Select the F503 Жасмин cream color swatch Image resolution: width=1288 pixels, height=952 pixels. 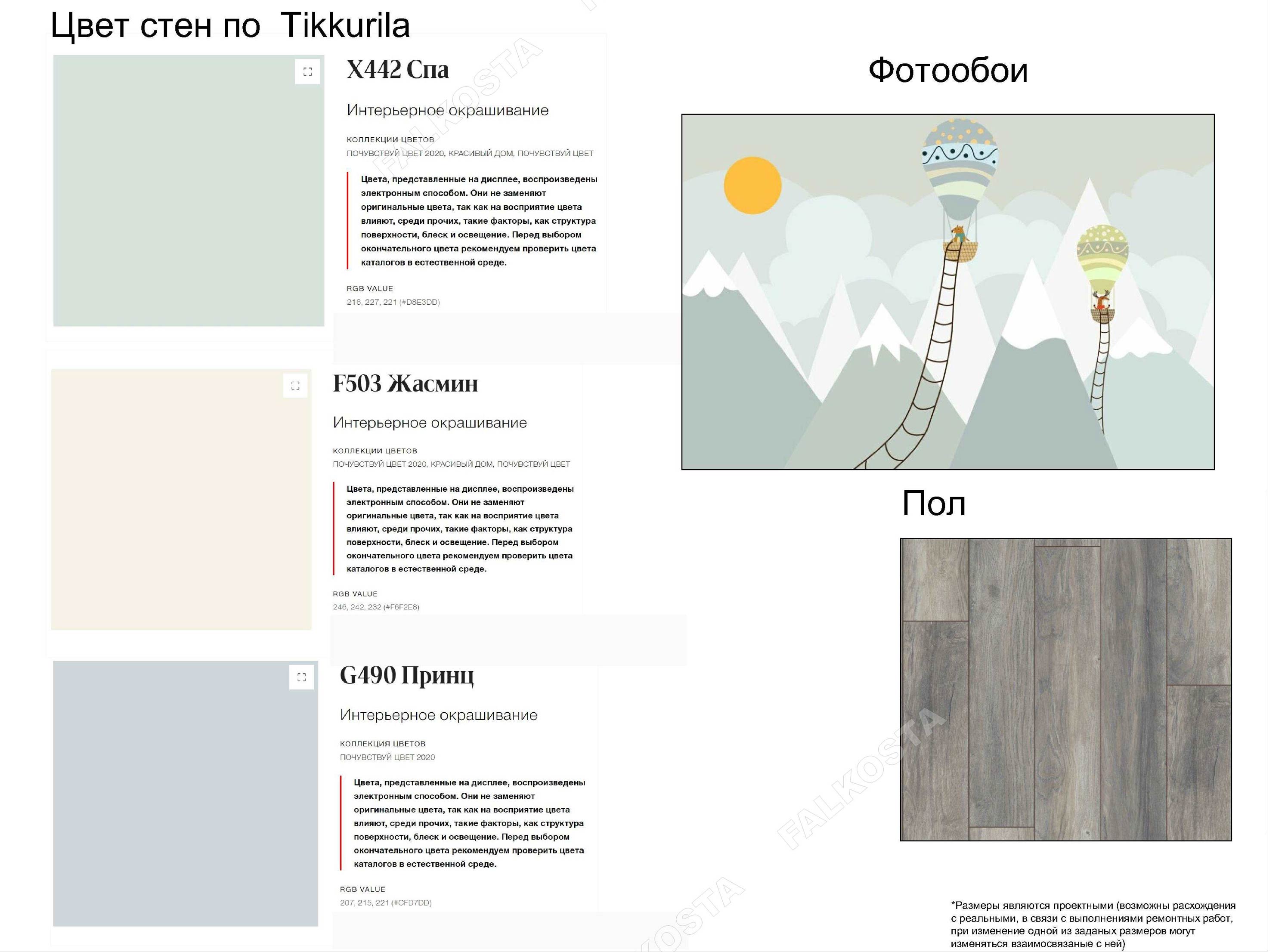point(181,500)
